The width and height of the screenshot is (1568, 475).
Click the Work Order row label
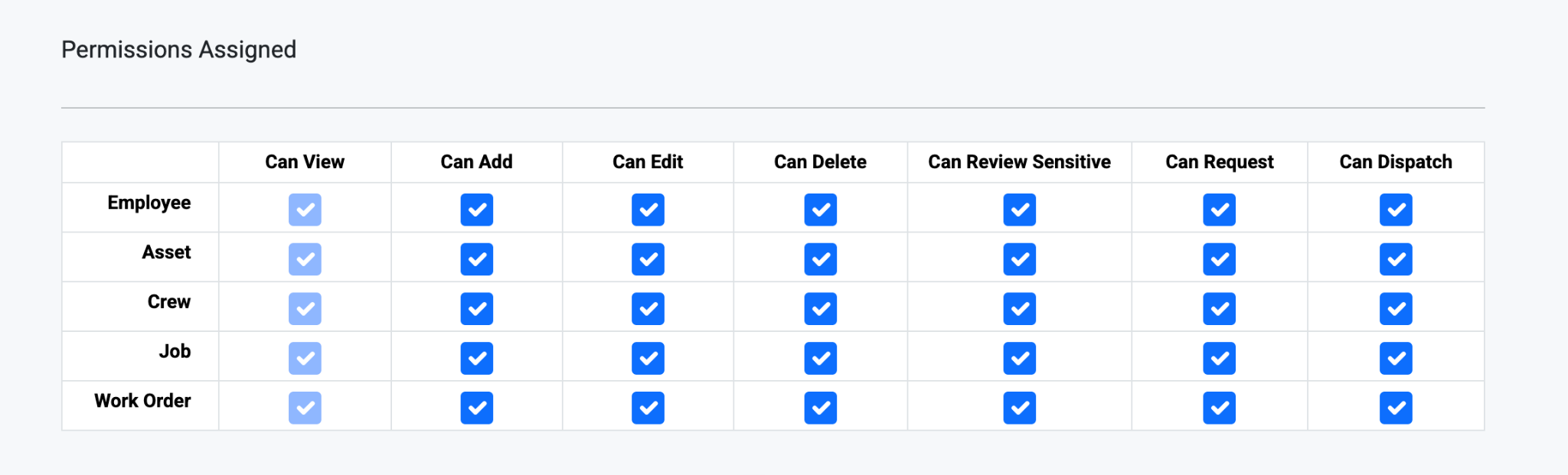[x=142, y=401]
